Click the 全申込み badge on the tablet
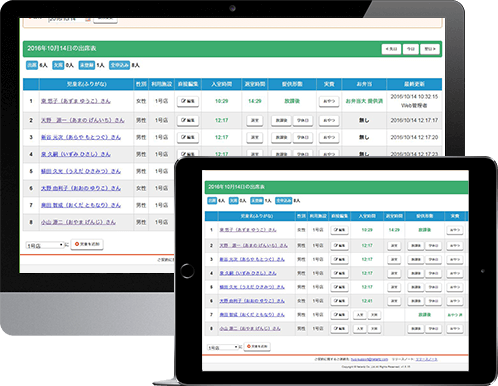The image size is (498, 386). pos(284,201)
